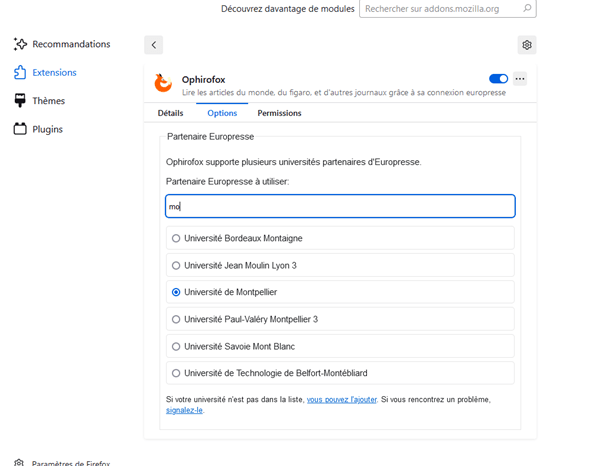Image resolution: width=595 pixels, height=466 pixels.
Task: Pick Université Savoie Mont Blanc
Action: pyautogui.click(x=340, y=346)
